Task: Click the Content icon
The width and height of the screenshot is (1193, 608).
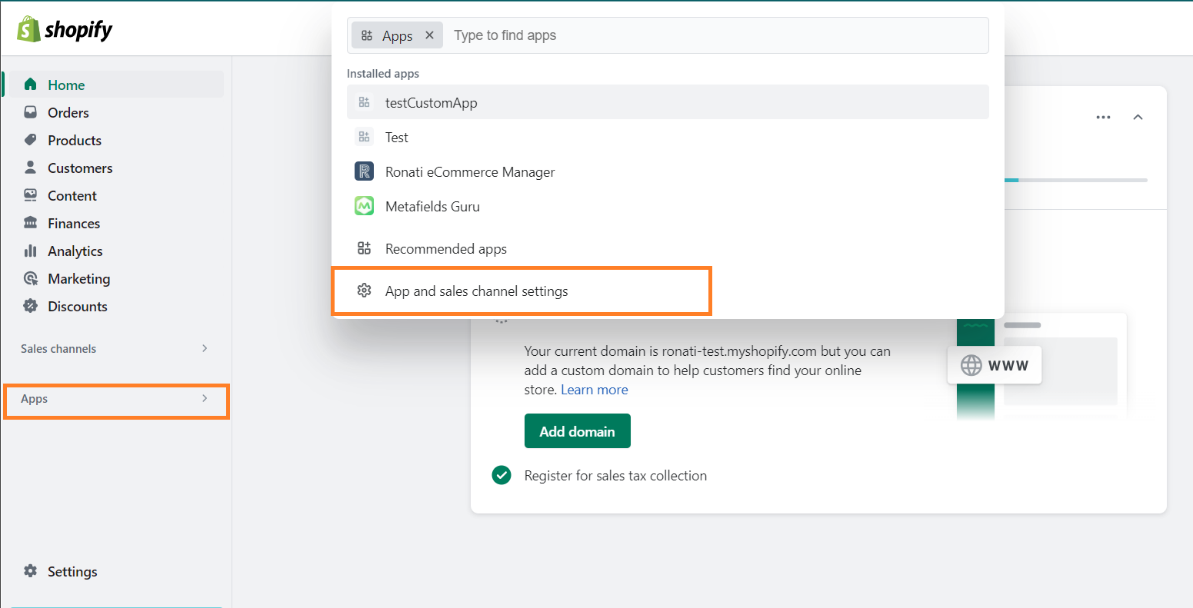Action: tap(30, 195)
